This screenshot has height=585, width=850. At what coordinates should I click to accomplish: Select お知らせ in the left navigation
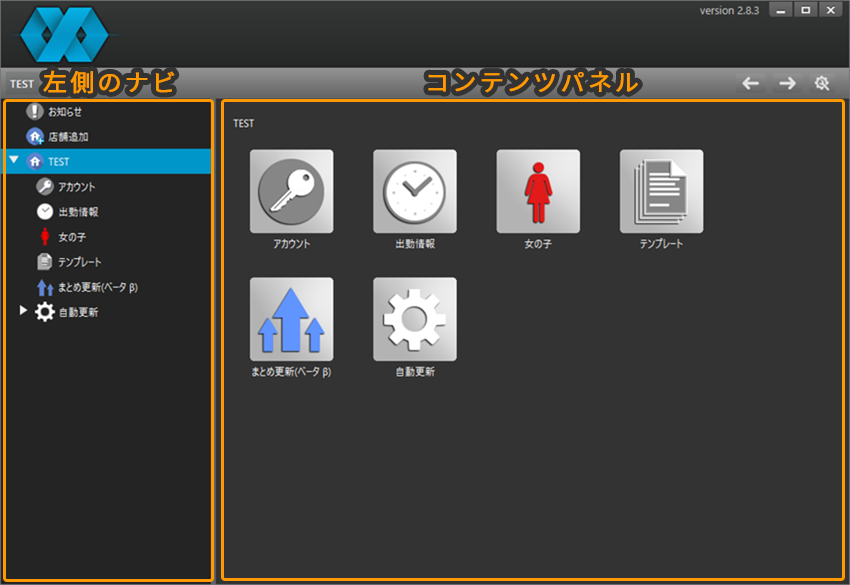click(65, 112)
